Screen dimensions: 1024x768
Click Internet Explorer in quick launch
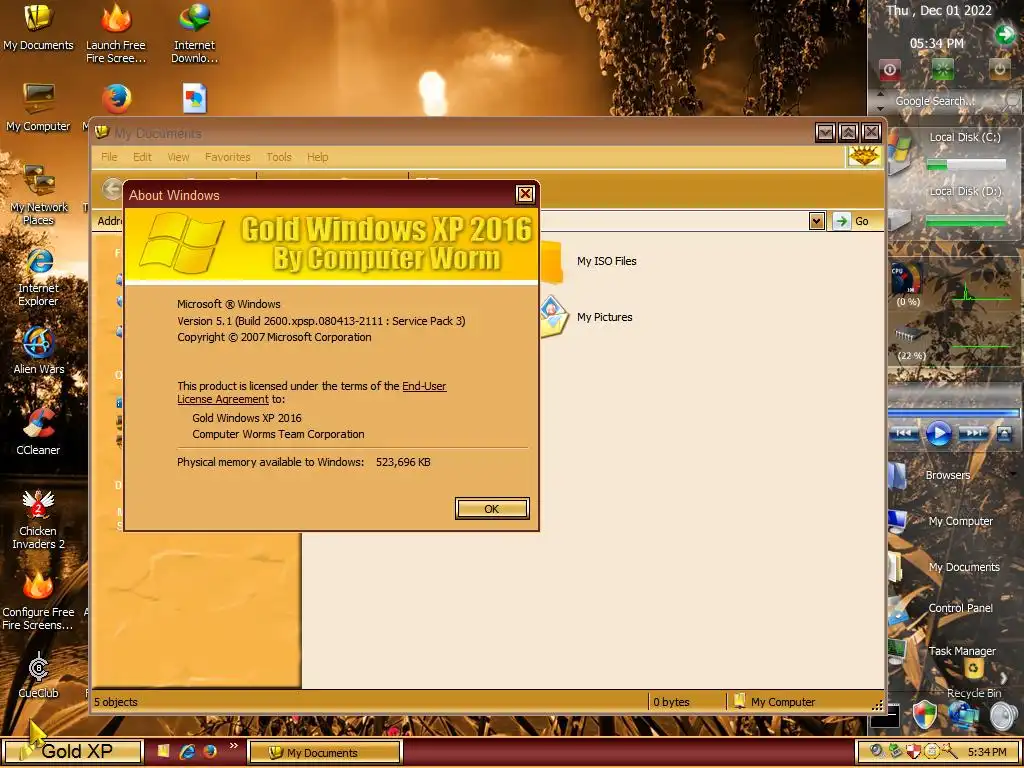click(x=187, y=751)
